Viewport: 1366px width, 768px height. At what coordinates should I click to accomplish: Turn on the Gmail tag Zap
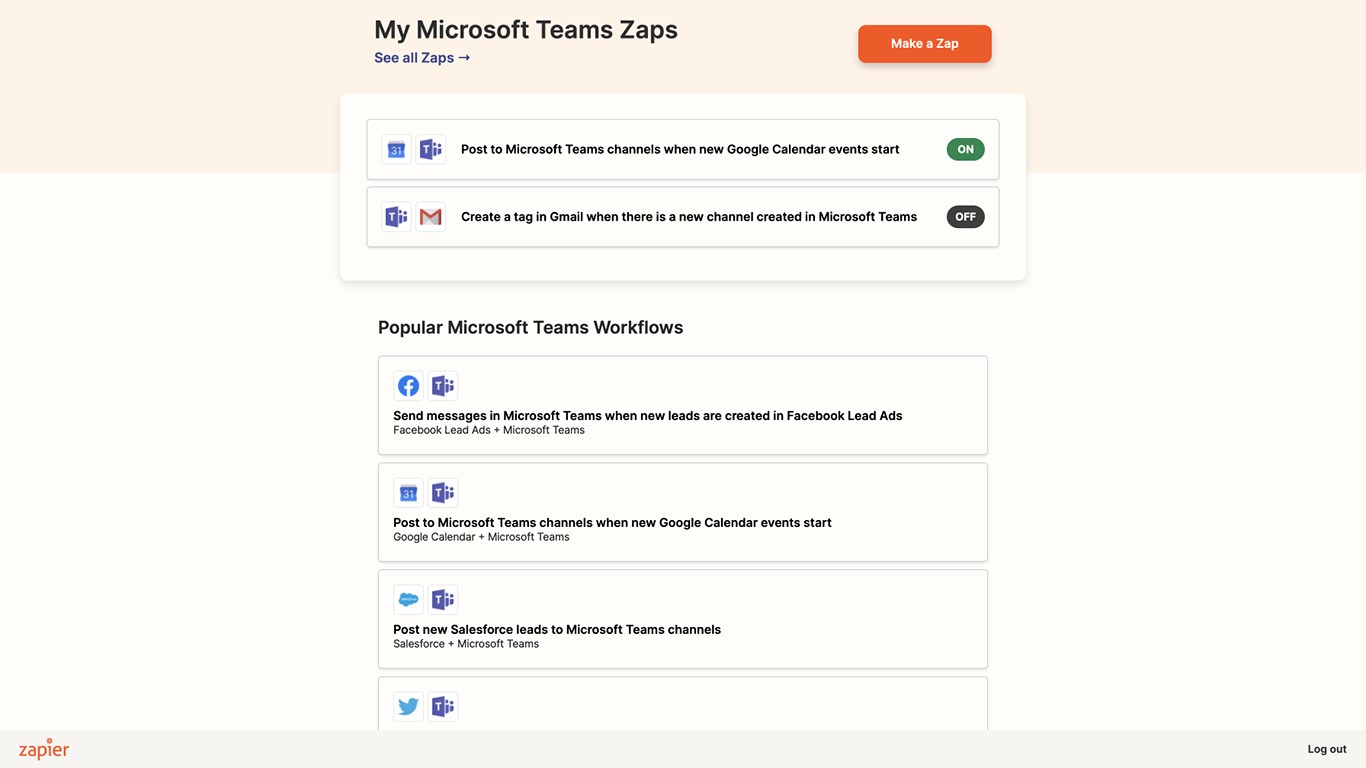[965, 217]
